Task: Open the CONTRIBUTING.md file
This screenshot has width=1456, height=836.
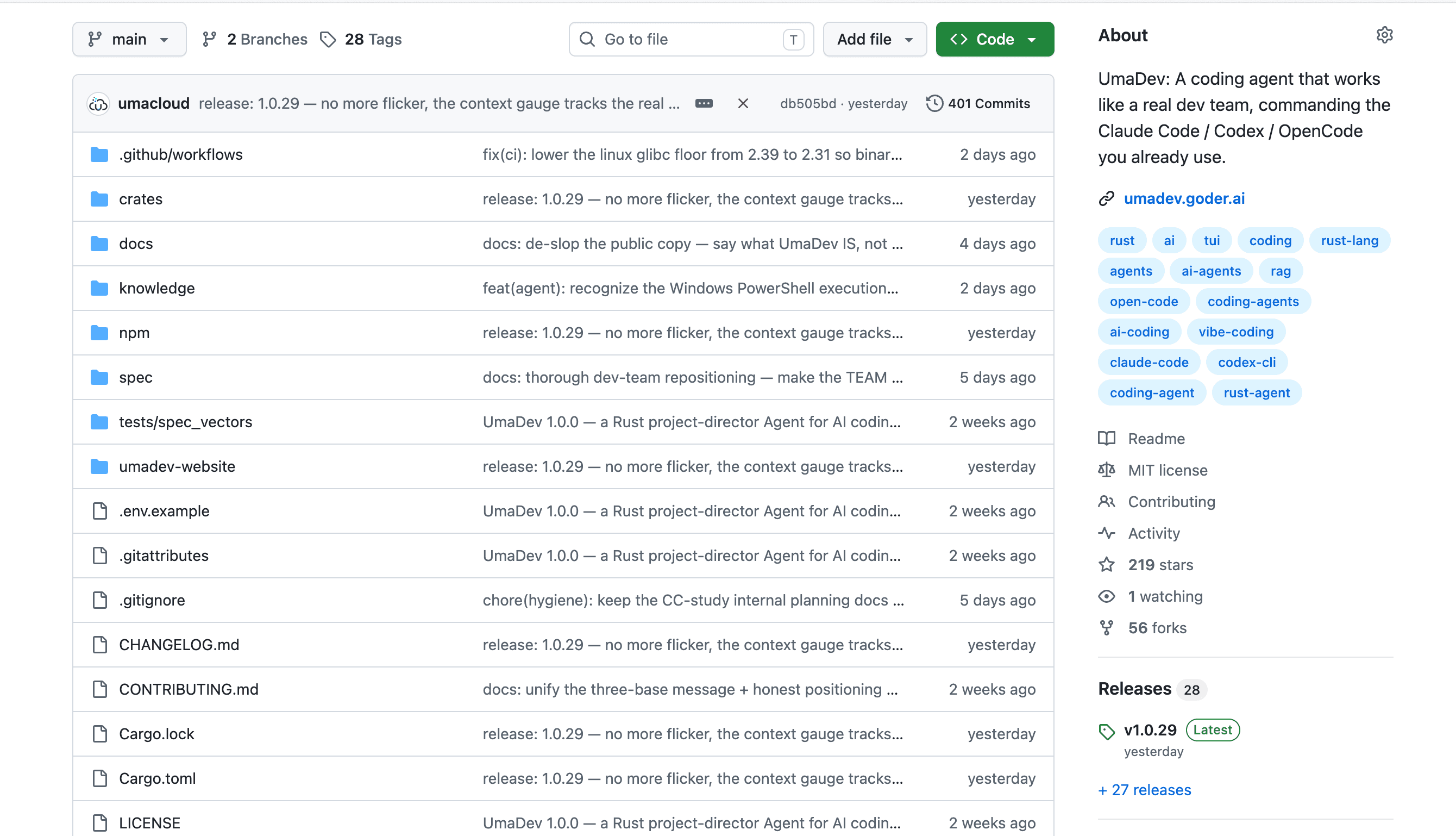Action: [189, 689]
